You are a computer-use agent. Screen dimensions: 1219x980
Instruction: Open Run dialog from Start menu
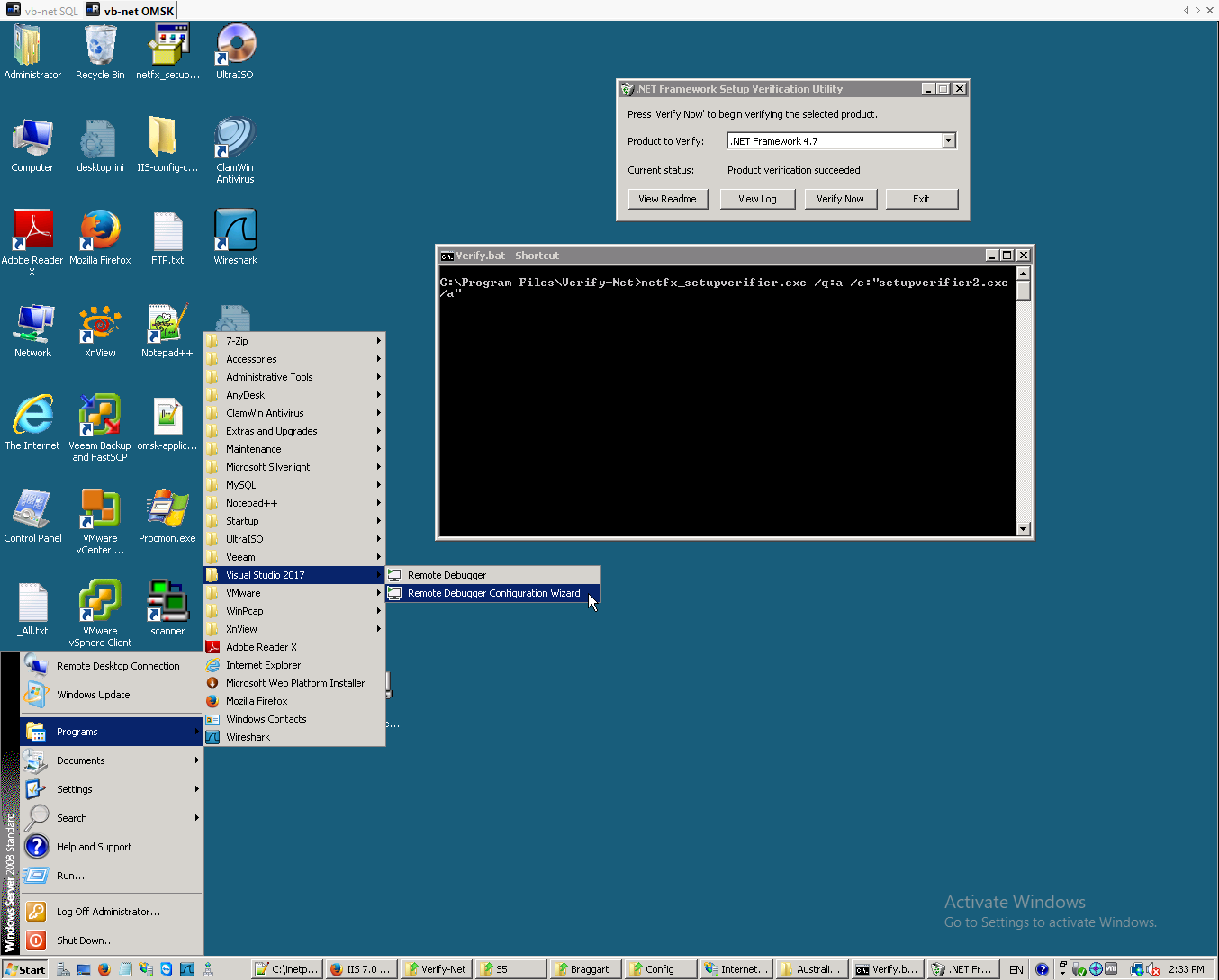click(112, 876)
